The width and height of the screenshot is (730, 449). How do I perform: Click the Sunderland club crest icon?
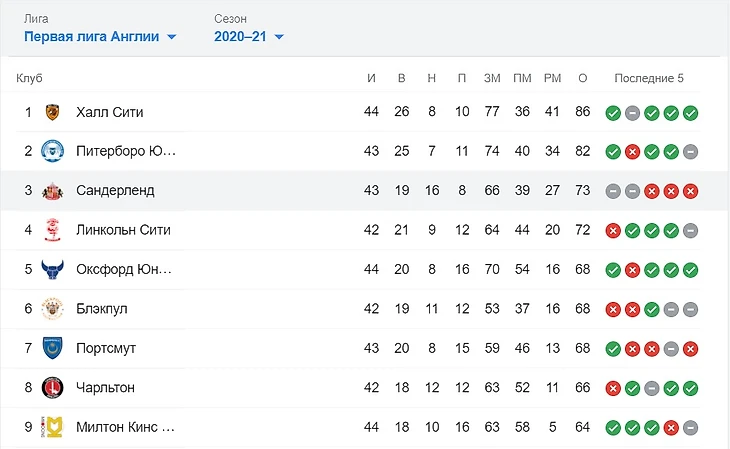53,190
